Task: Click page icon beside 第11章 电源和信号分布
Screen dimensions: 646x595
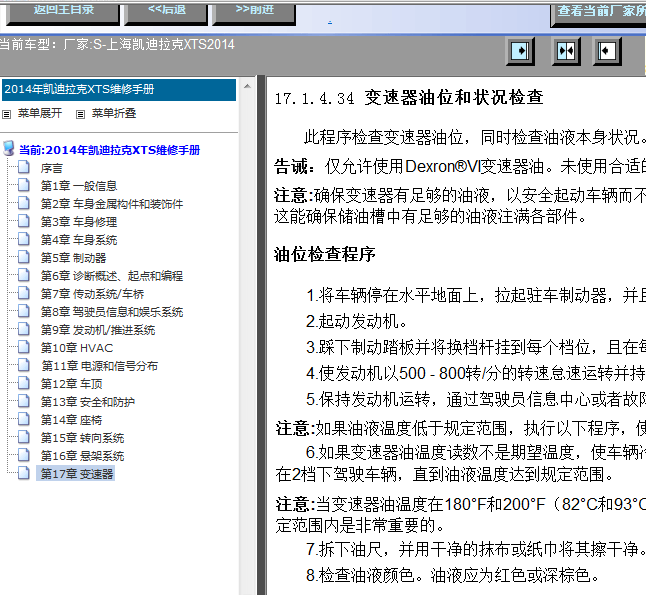Action: [24, 365]
